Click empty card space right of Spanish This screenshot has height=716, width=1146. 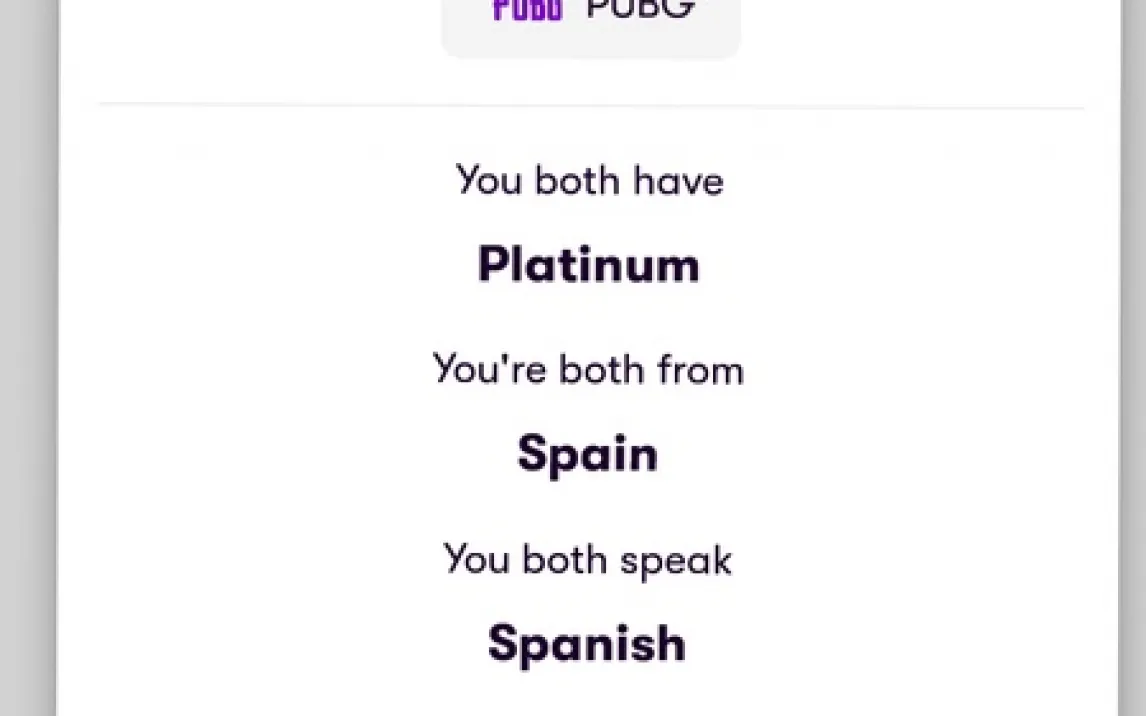(900, 643)
